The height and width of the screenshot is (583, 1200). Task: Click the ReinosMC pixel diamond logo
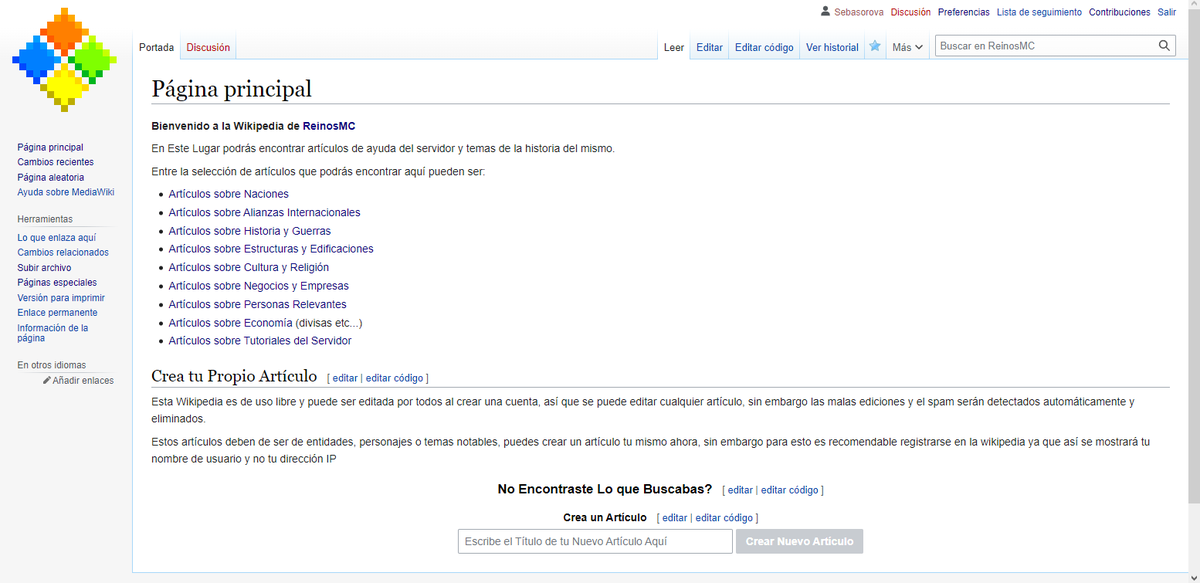click(65, 60)
